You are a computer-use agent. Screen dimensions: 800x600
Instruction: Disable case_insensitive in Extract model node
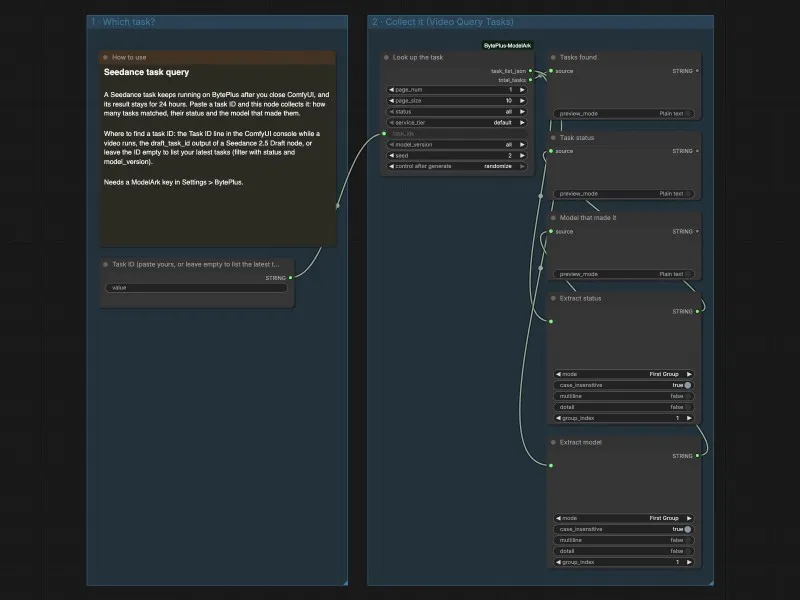pos(623,529)
